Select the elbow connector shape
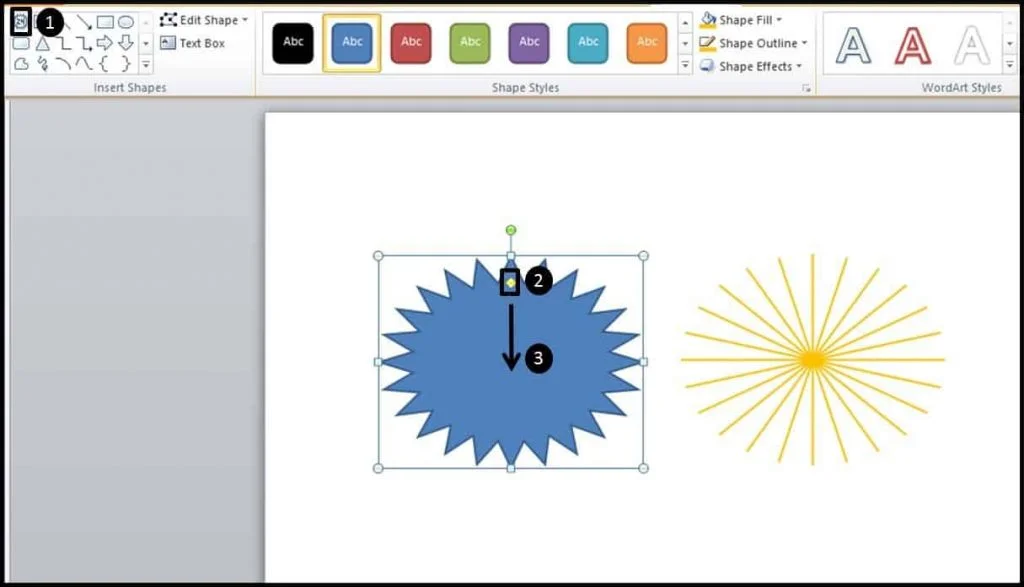Viewport: 1024px width, 587px height. (x=63, y=44)
